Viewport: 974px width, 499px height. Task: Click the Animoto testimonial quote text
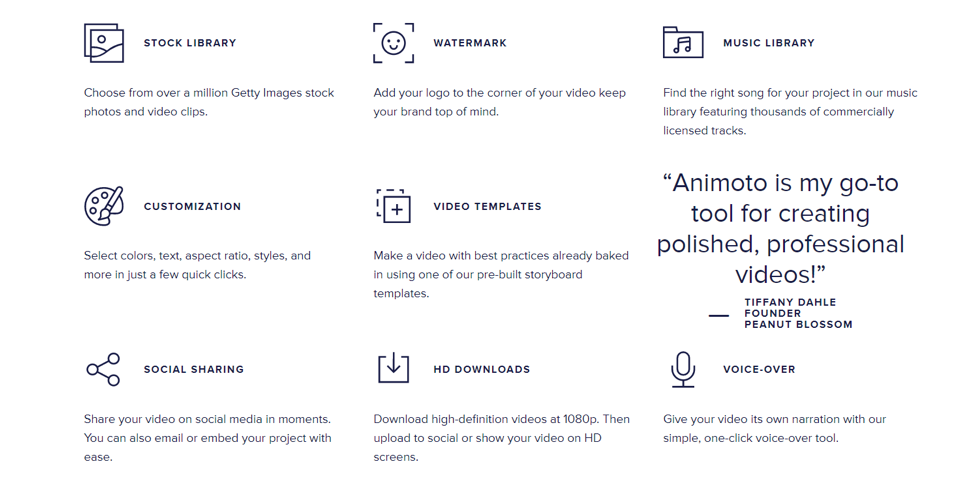click(780, 228)
